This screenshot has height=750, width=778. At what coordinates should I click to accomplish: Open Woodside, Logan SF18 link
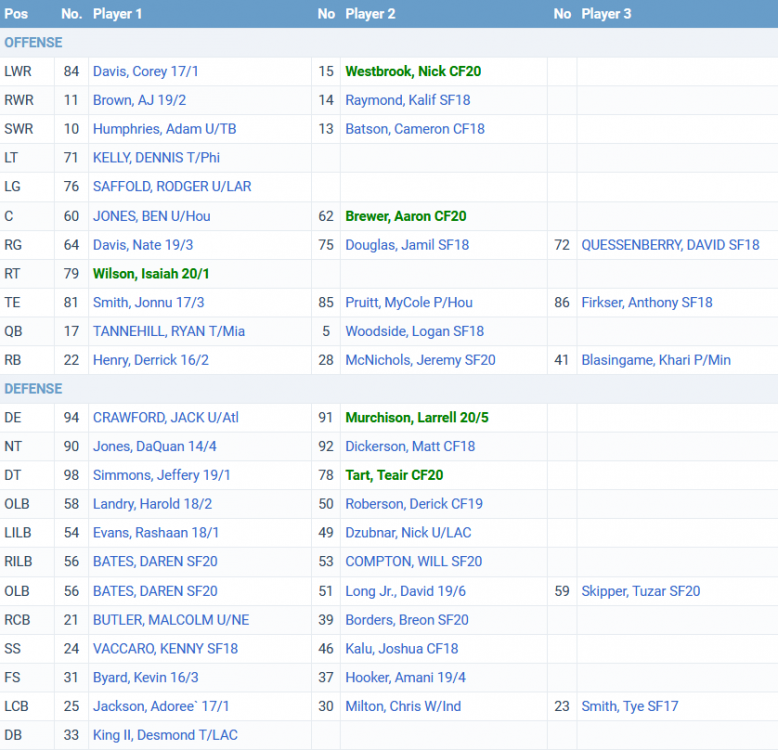click(x=414, y=331)
